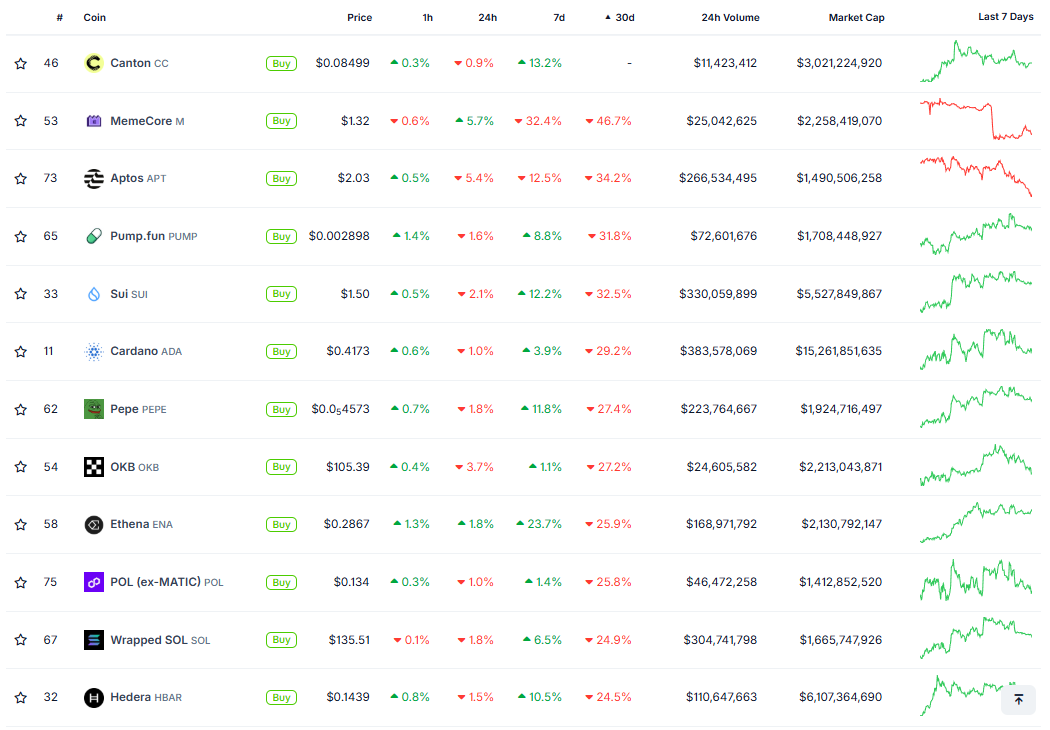Click the Pepe frog icon
The width and height of the screenshot is (1050, 730).
click(93, 409)
